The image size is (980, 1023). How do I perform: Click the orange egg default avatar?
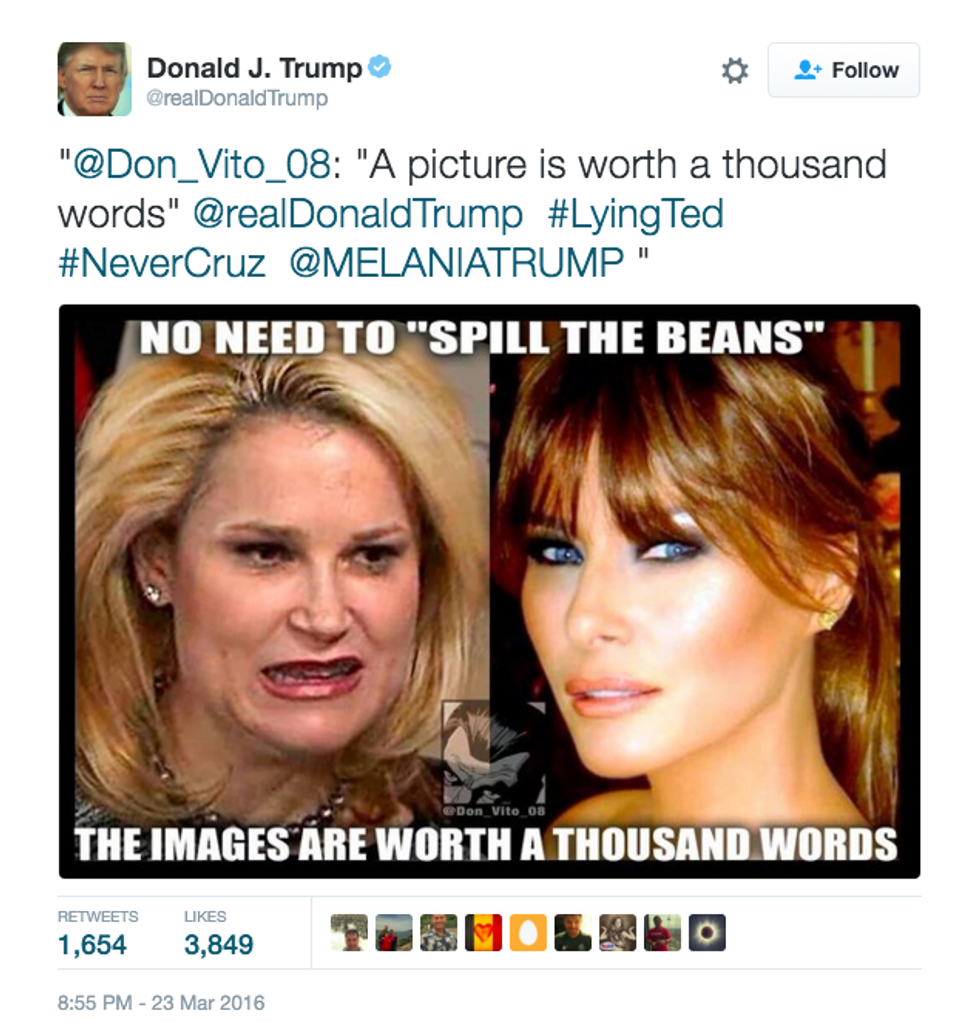click(528, 932)
